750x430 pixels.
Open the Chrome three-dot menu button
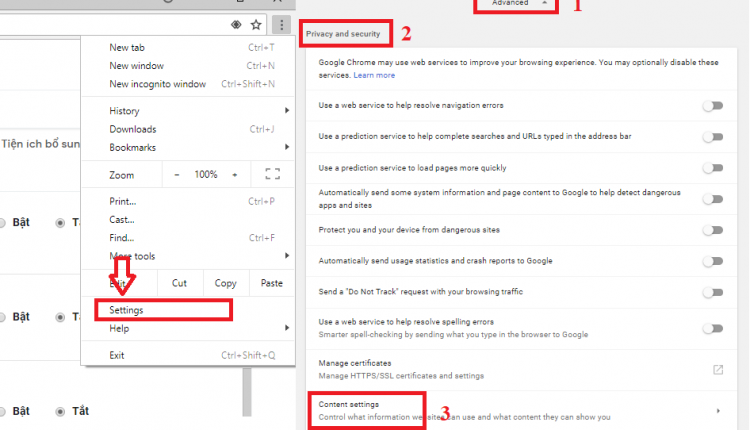[281, 24]
